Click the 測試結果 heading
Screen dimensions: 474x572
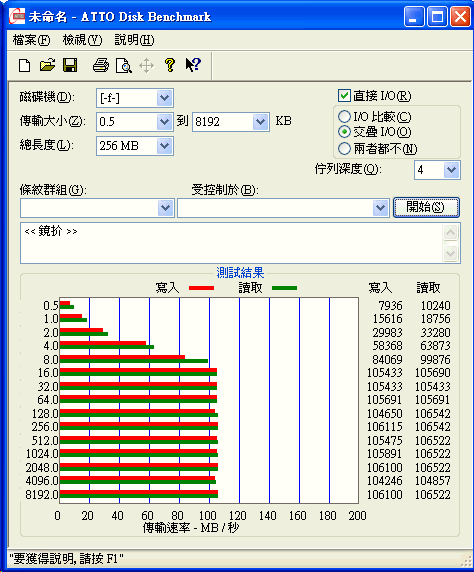(240, 273)
